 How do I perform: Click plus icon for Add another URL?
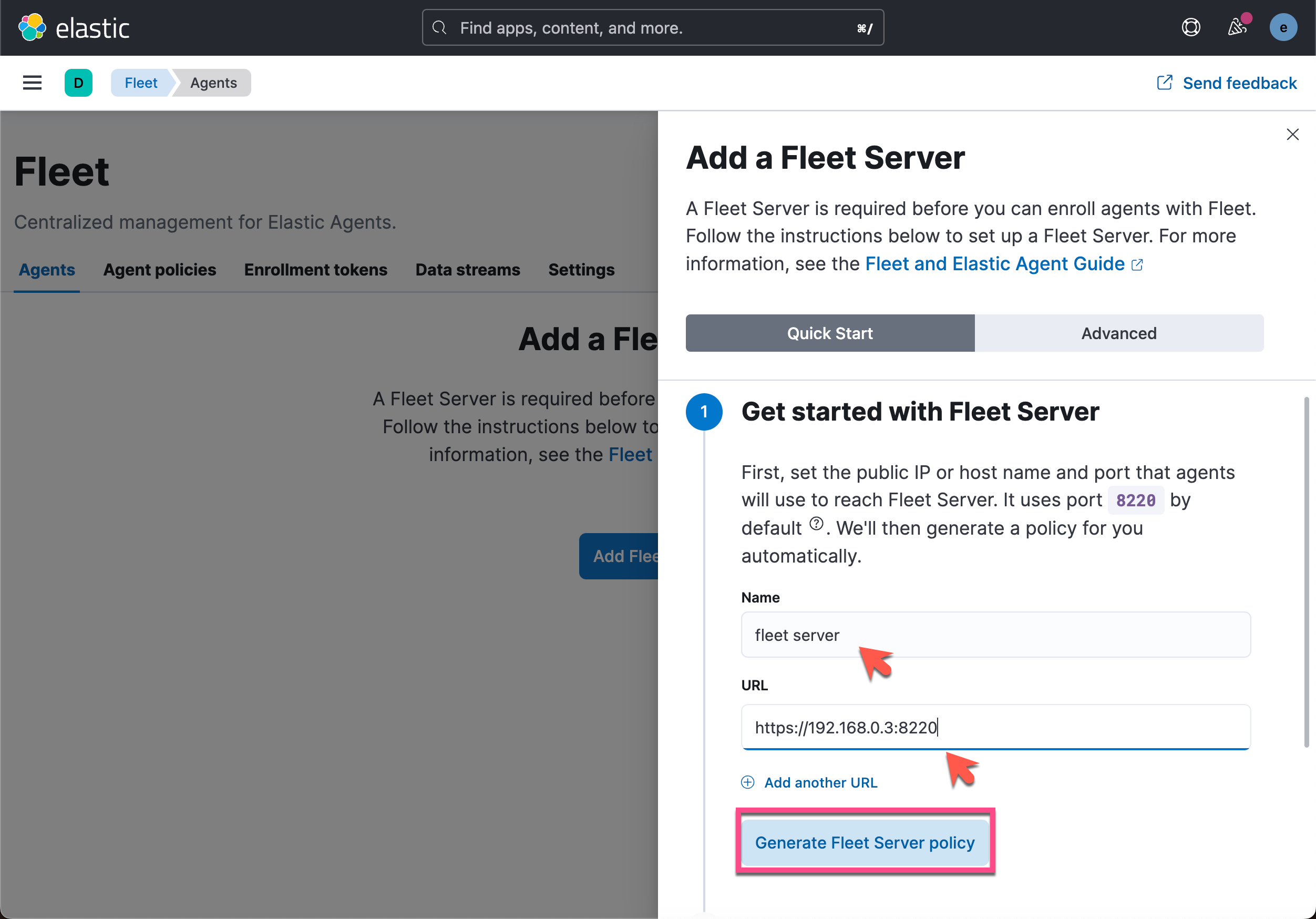[x=747, y=782]
